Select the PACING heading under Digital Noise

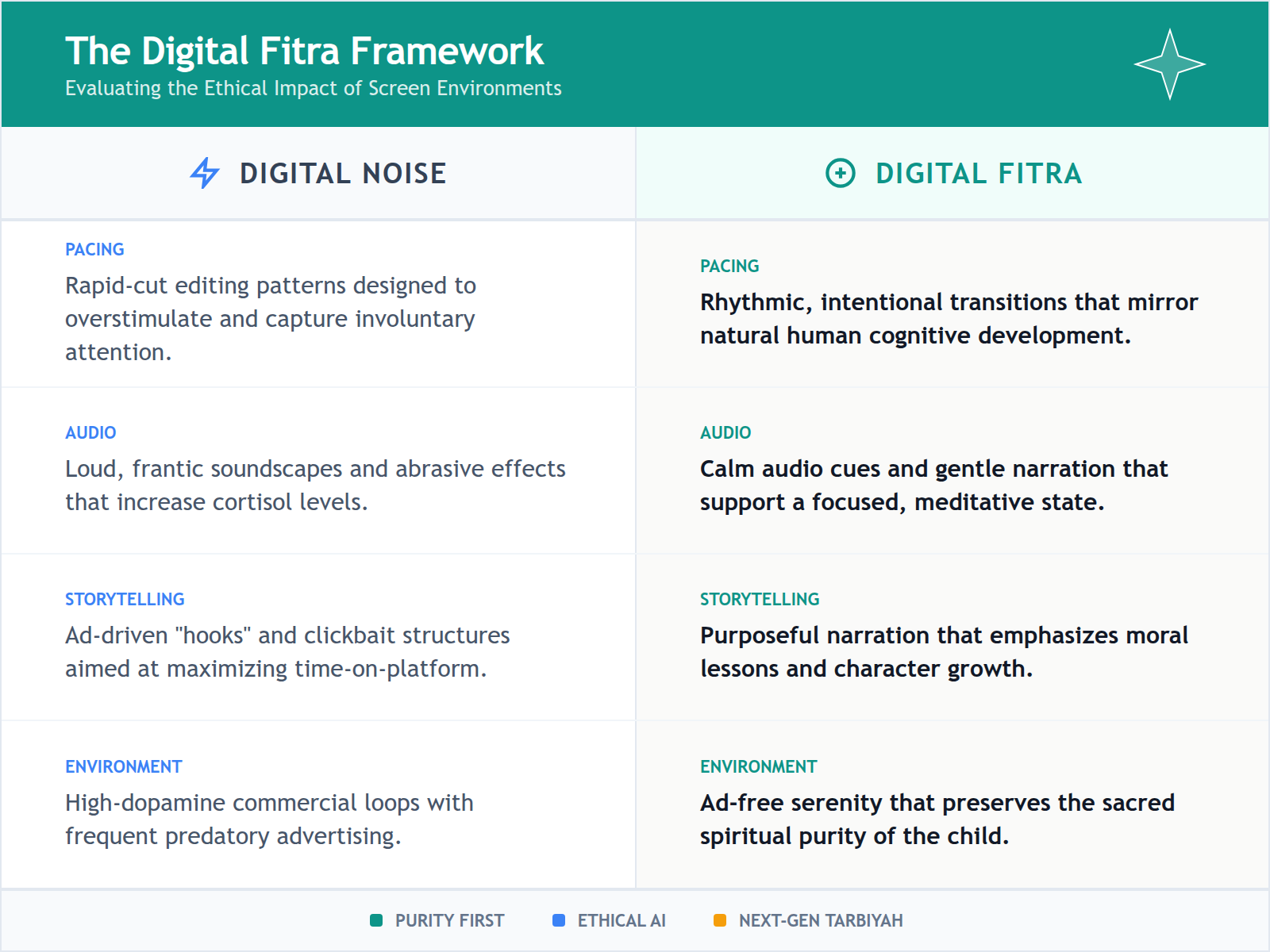(94, 249)
